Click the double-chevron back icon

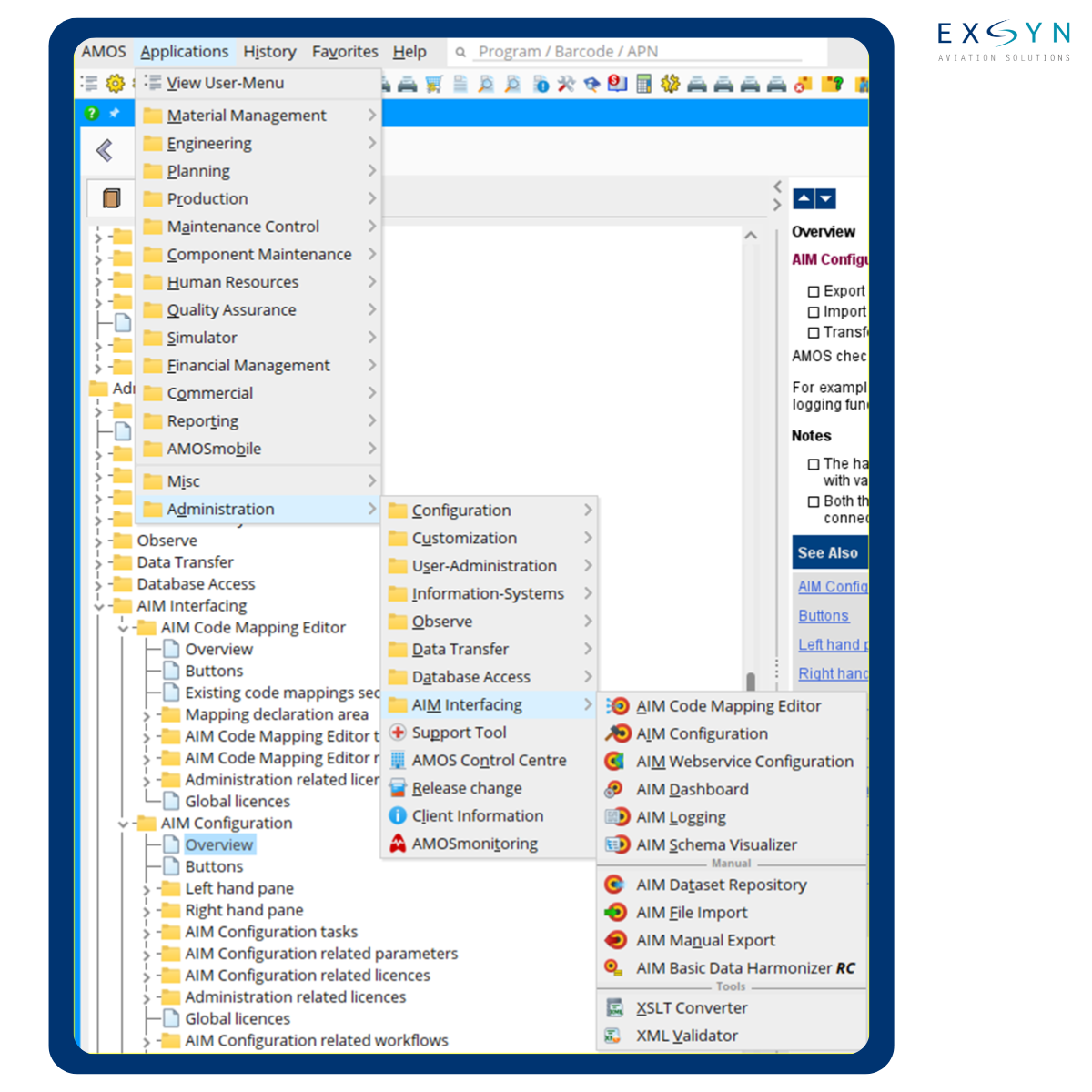tap(105, 150)
